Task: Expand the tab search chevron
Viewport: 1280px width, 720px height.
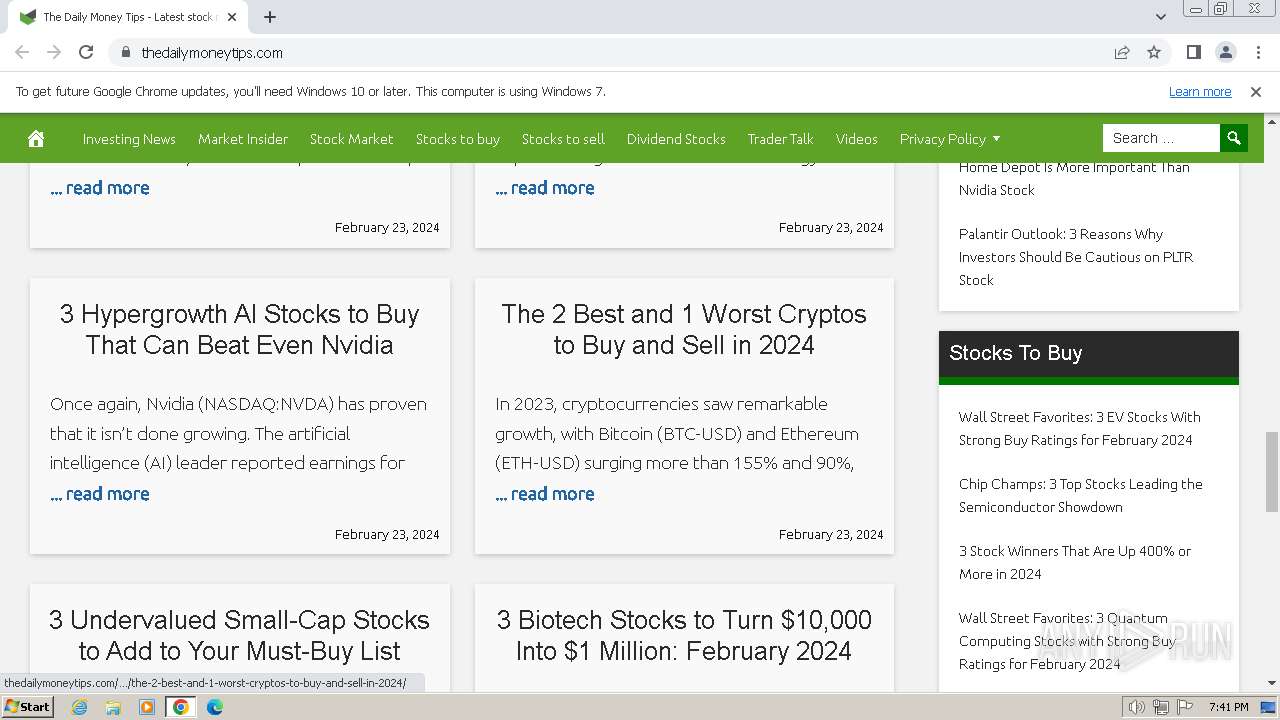Action: (1160, 17)
